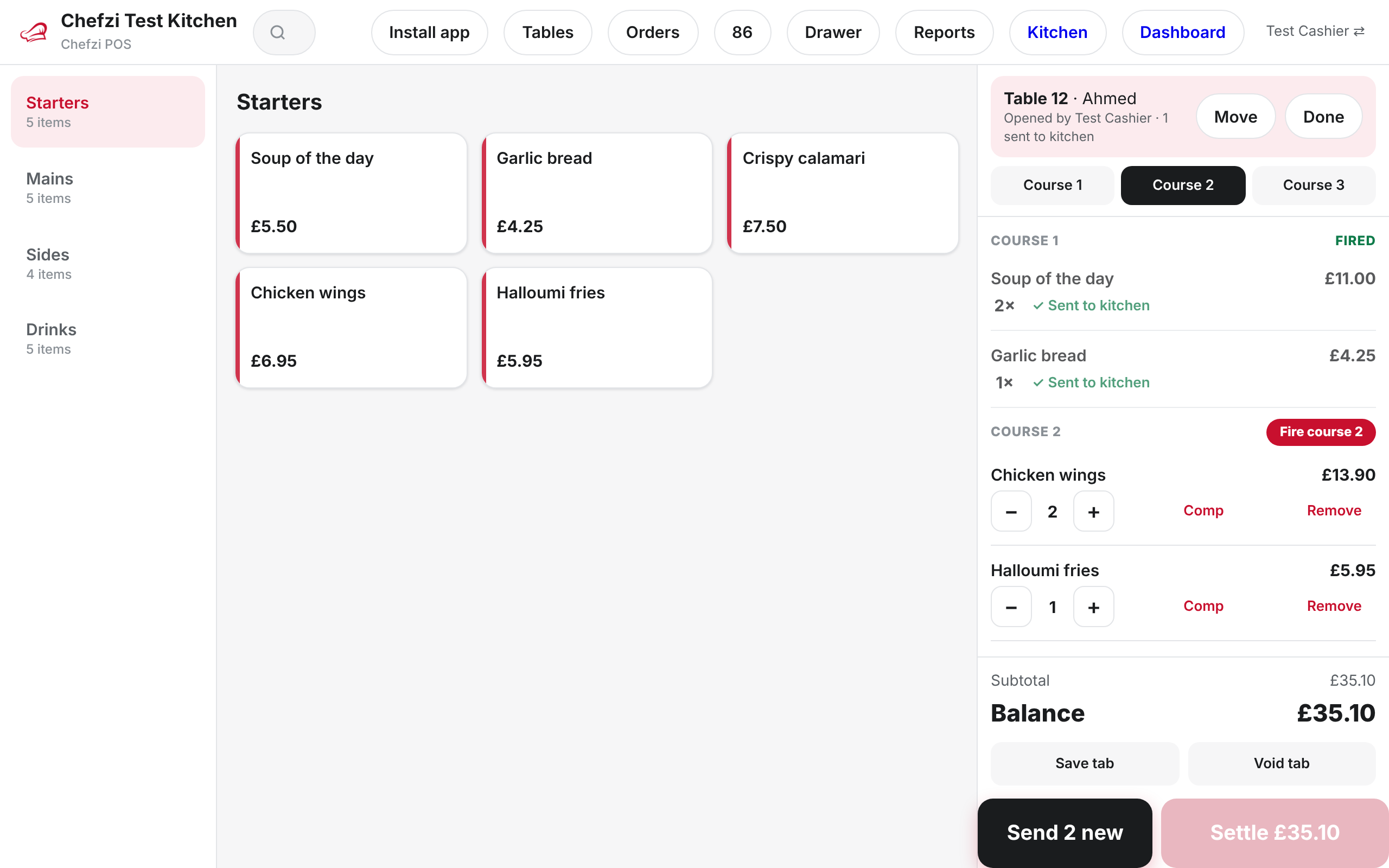Open the search magnifier button
Image resolution: width=1389 pixels, height=868 pixels.
[284, 32]
